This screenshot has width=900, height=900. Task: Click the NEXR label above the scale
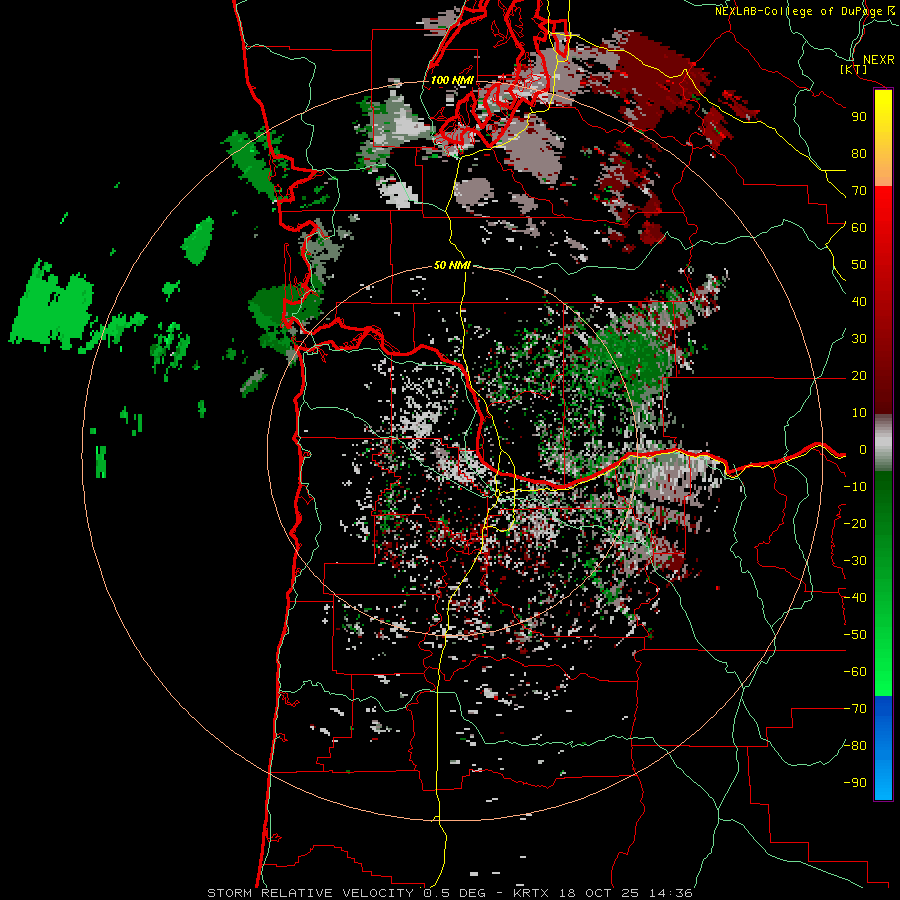[879, 60]
